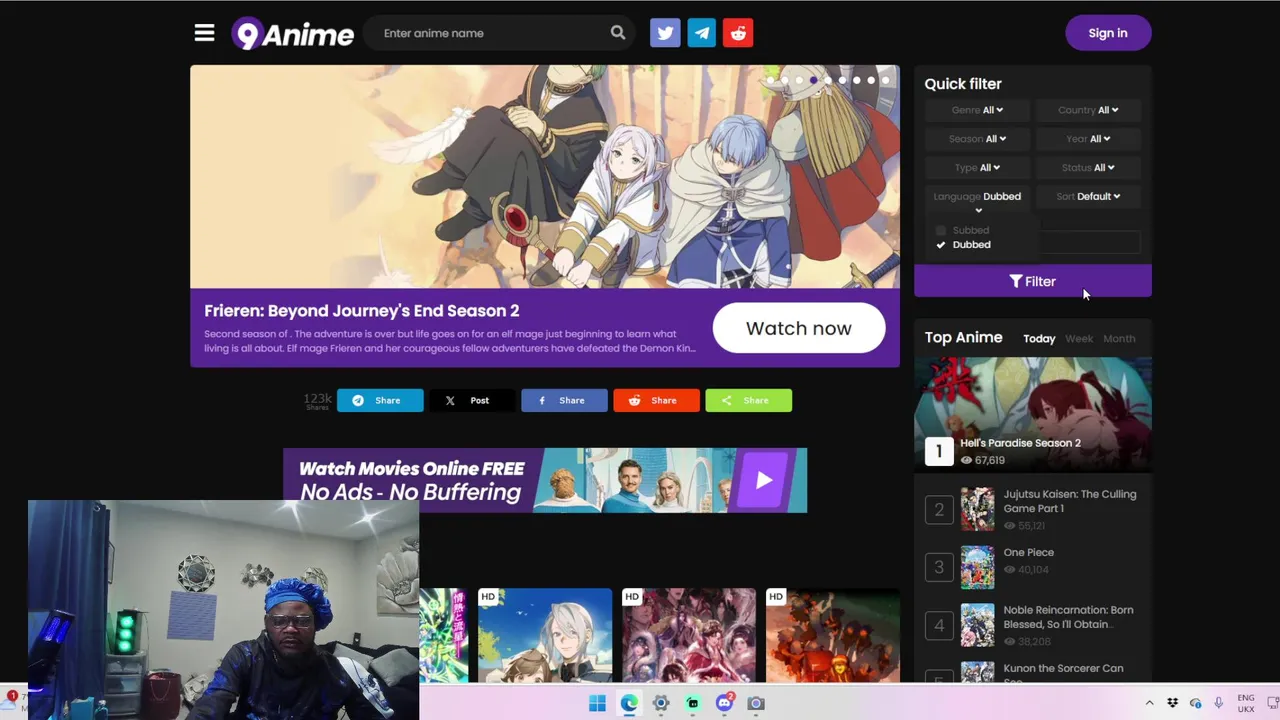This screenshot has width=1280, height=720.
Task: Open Frieren: Beyond Journey's End Season 2 title
Action: (362, 311)
